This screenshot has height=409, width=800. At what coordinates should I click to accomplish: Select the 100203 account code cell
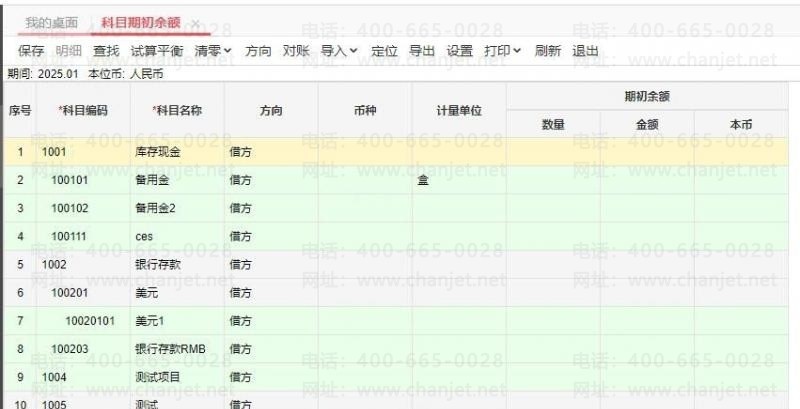(x=83, y=349)
